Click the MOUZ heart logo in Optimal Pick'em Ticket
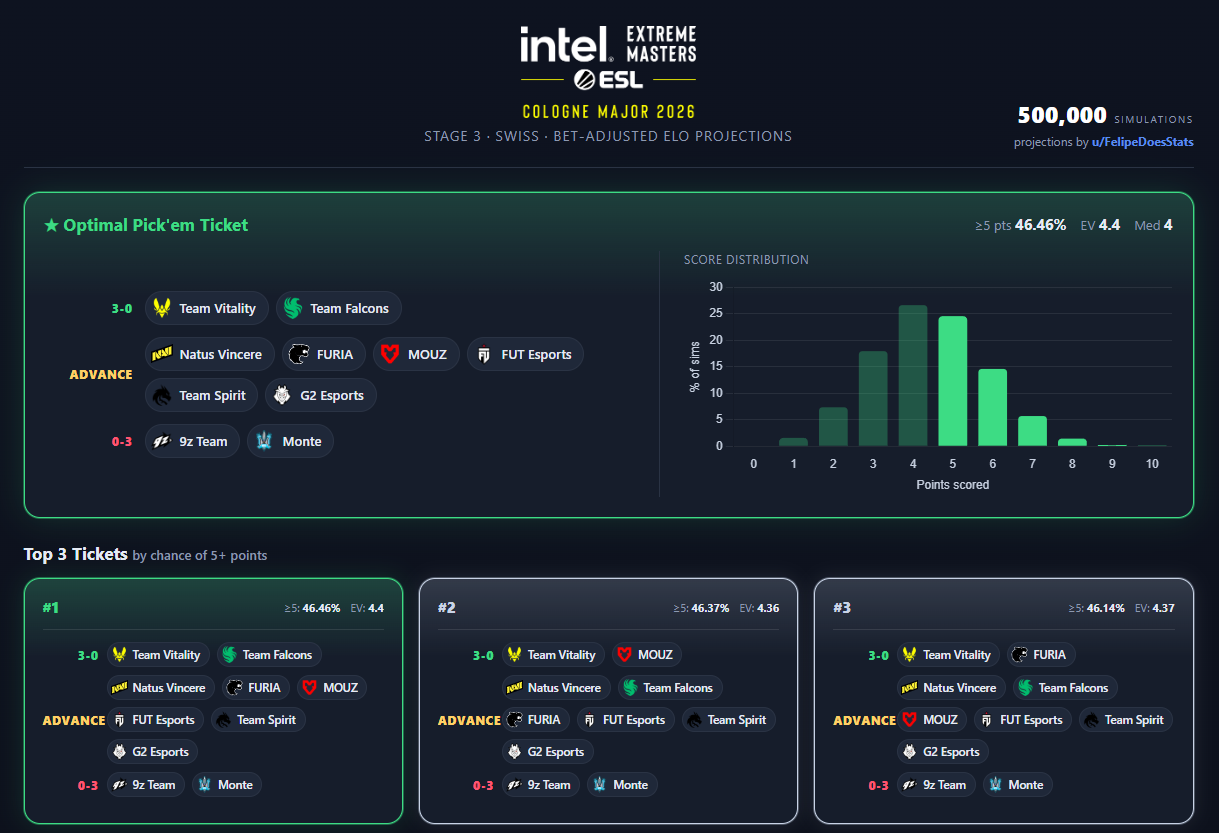Screen dimensions: 1219x833 tap(391, 354)
